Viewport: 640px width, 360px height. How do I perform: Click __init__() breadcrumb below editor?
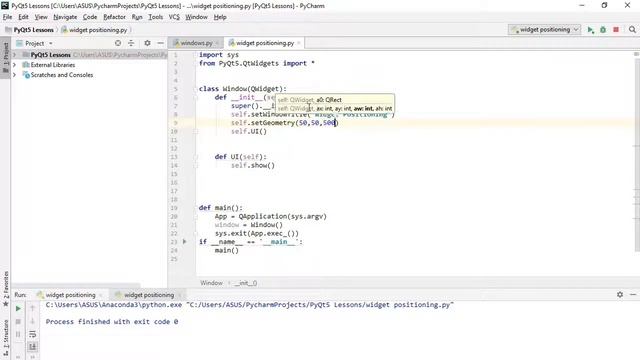245,283
